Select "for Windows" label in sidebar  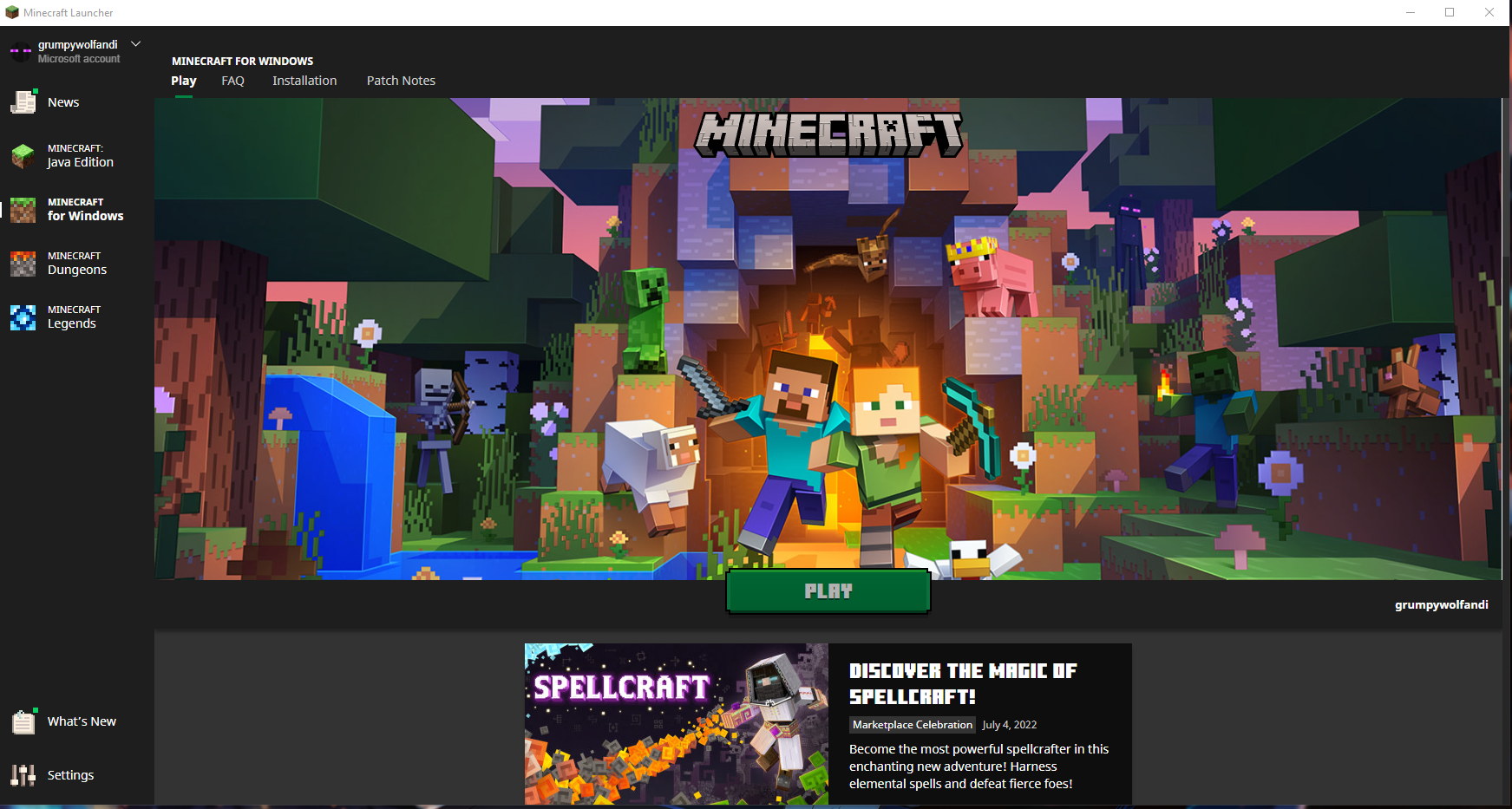86,216
